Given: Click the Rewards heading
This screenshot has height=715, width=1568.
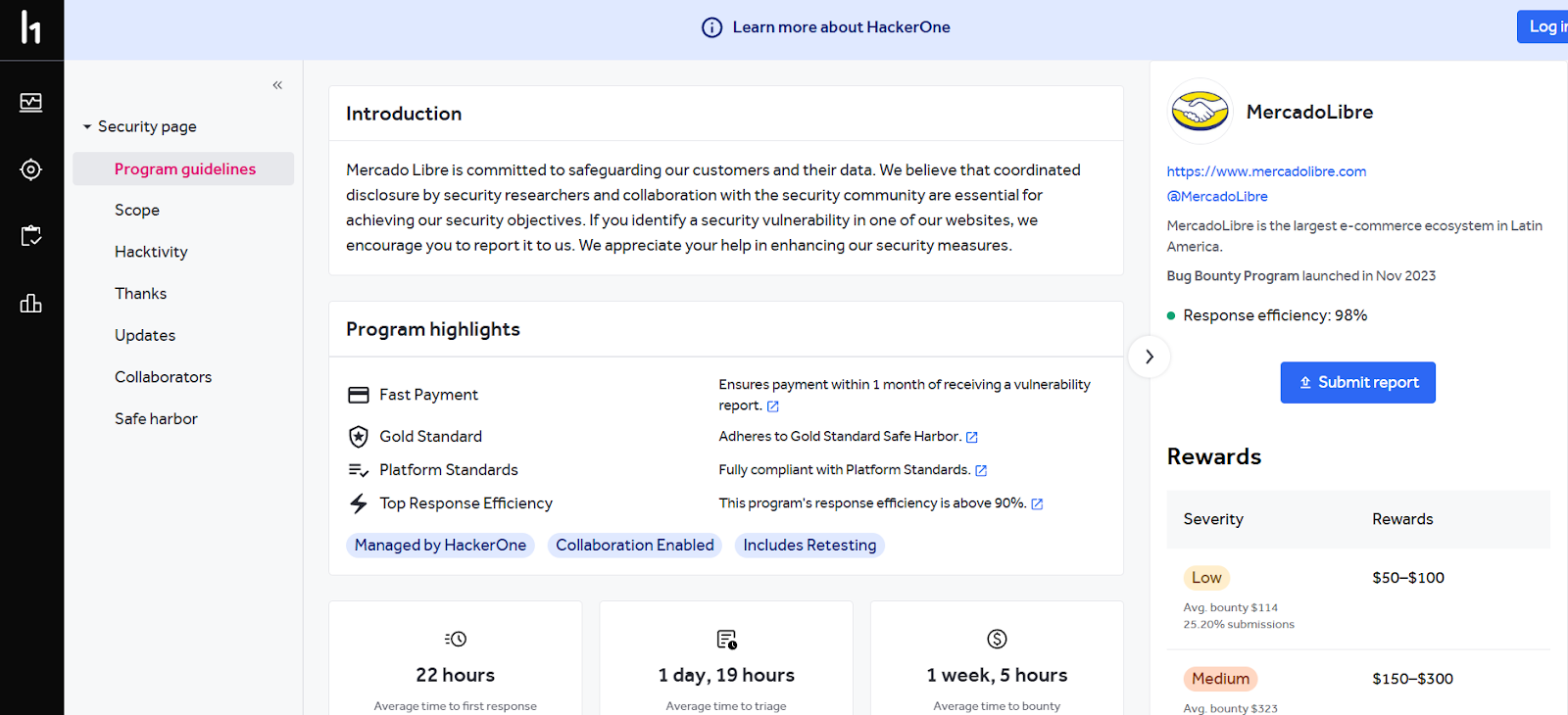Looking at the screenshot, I should [1214, 456].
